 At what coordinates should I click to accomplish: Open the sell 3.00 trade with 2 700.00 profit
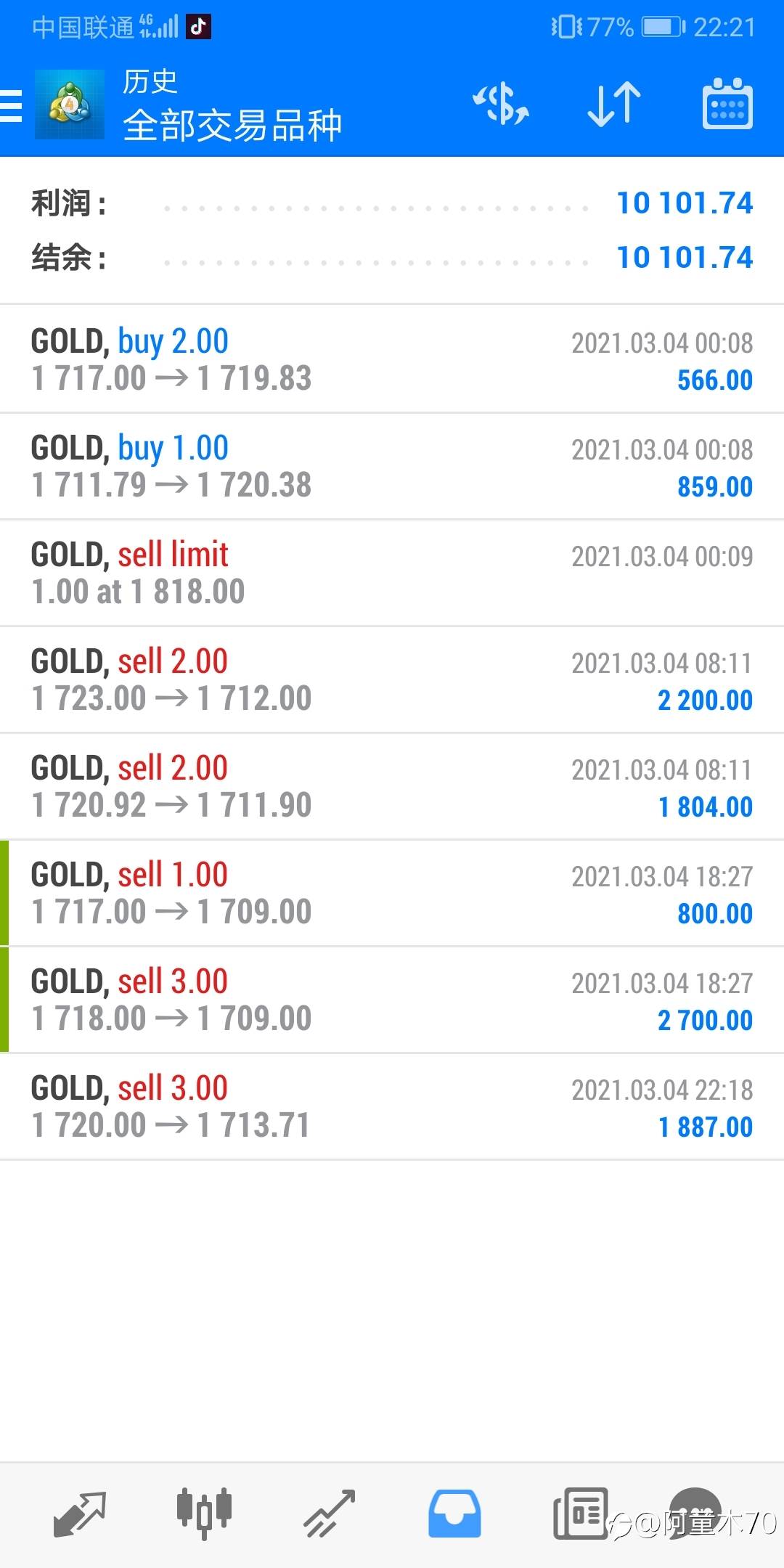click(x=392, y=1000)
